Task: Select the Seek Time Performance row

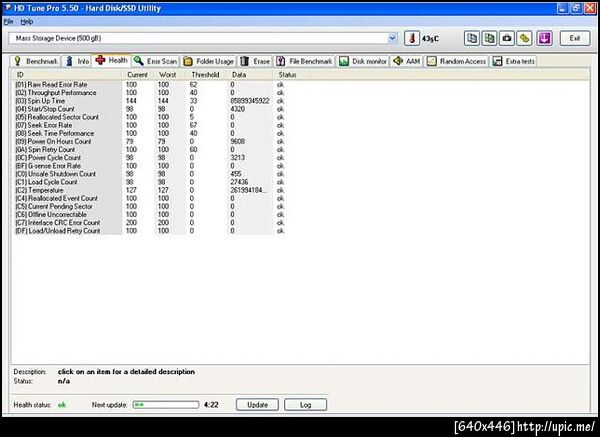Action: click(x=150, y=134)
